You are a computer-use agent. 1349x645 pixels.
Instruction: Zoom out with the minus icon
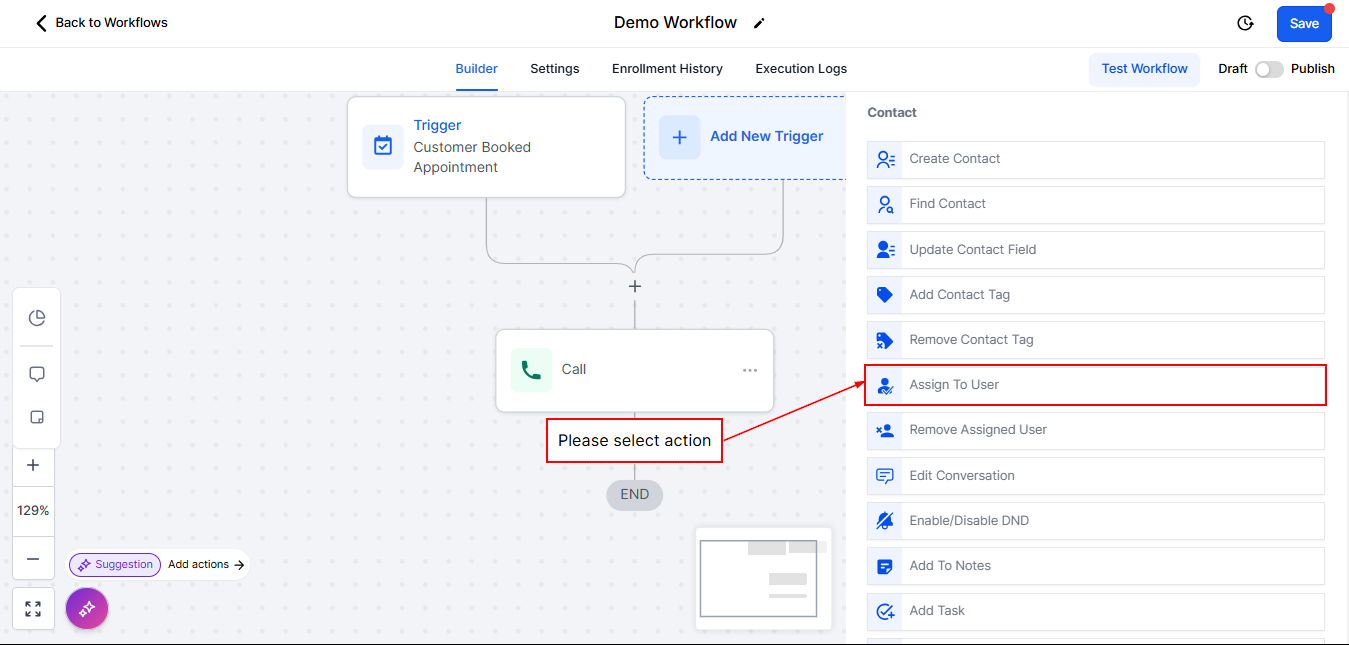[33, 559]
